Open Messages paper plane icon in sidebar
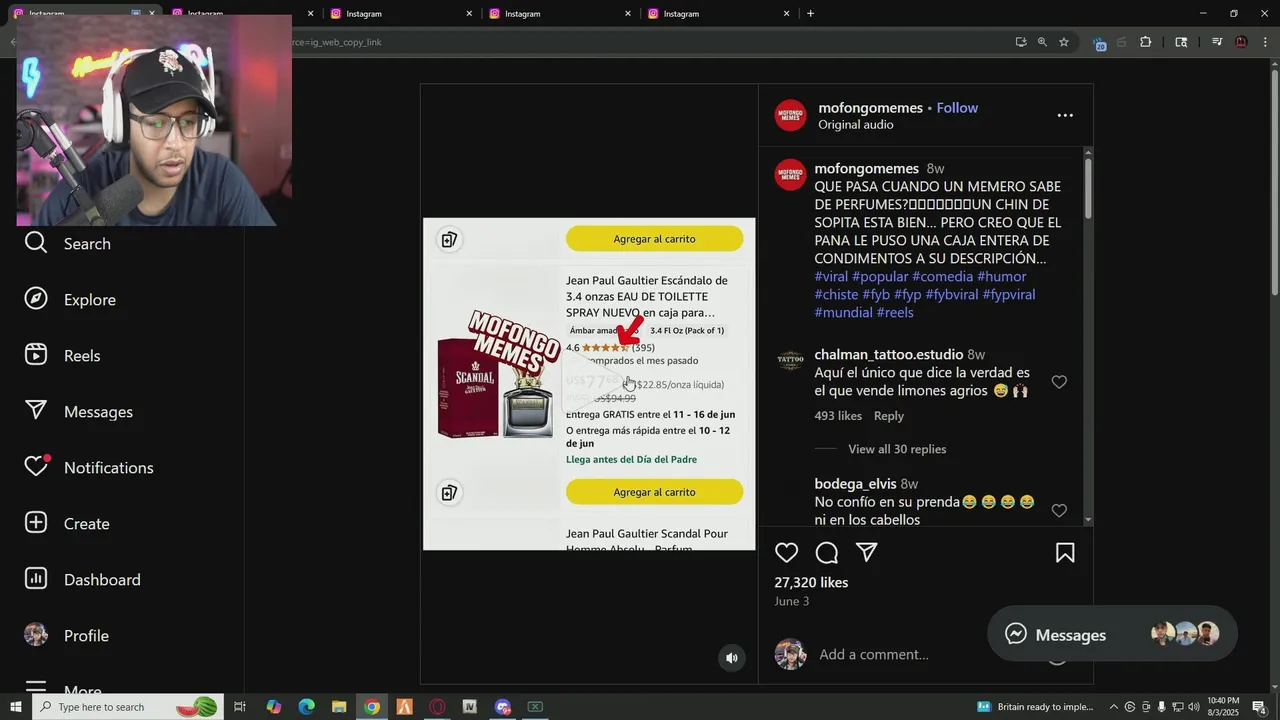 36,411
